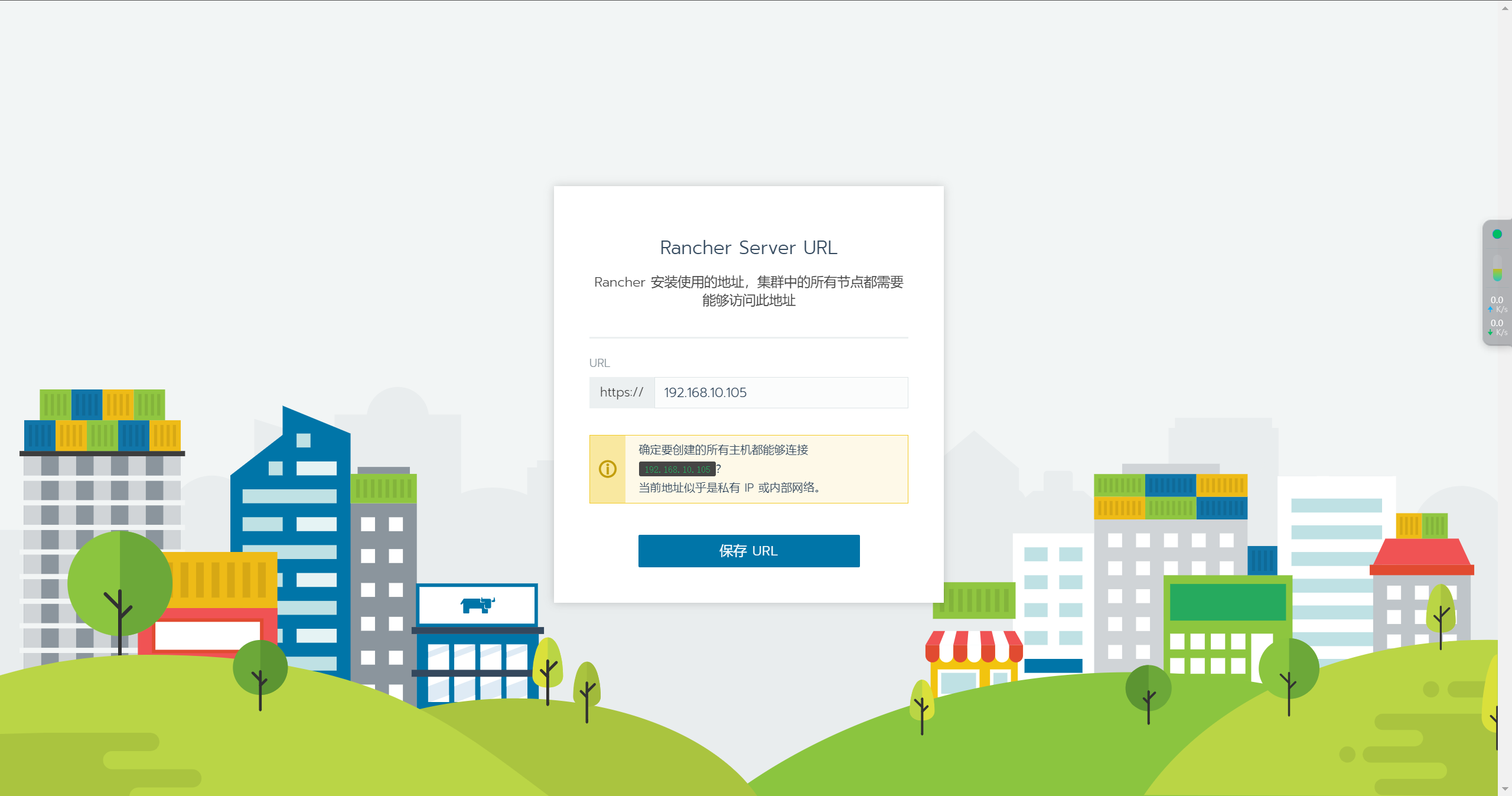This screenshot has height=796, width=1512.
Task: Click the scrollbar down arrow
Action: tap(1505, 789)
